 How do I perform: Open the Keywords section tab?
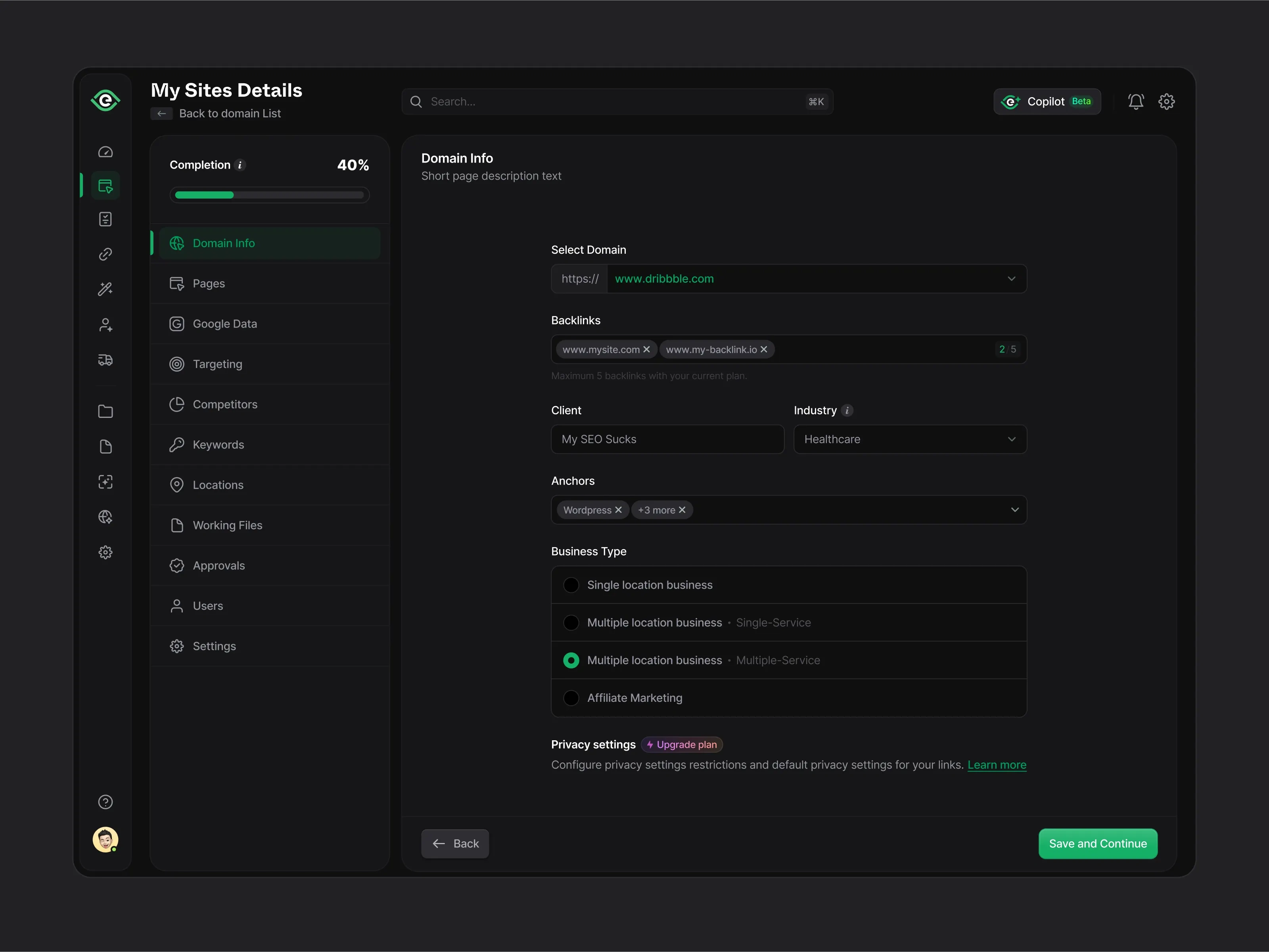pos(218,444)
